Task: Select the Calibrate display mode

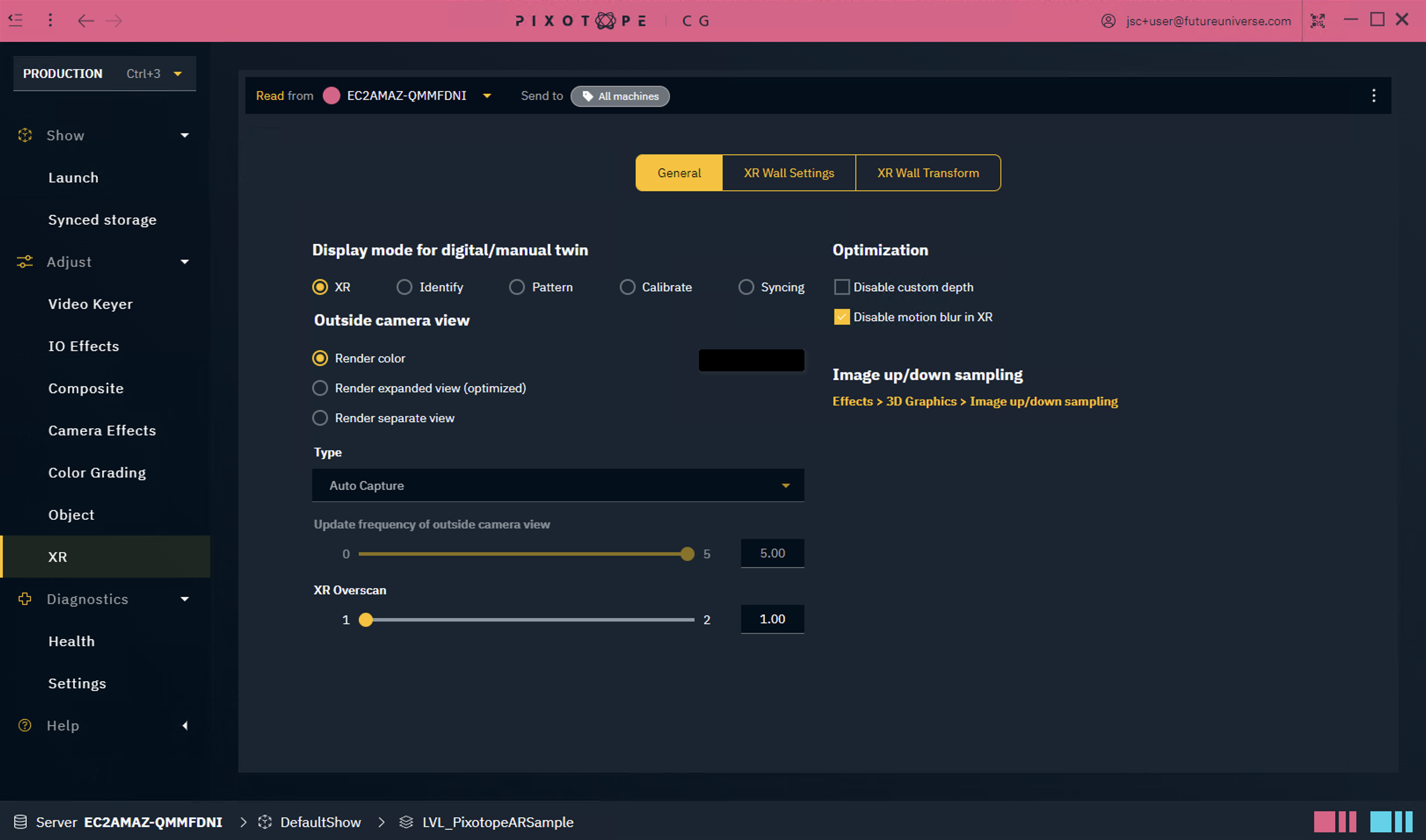Action: point(627,287)
